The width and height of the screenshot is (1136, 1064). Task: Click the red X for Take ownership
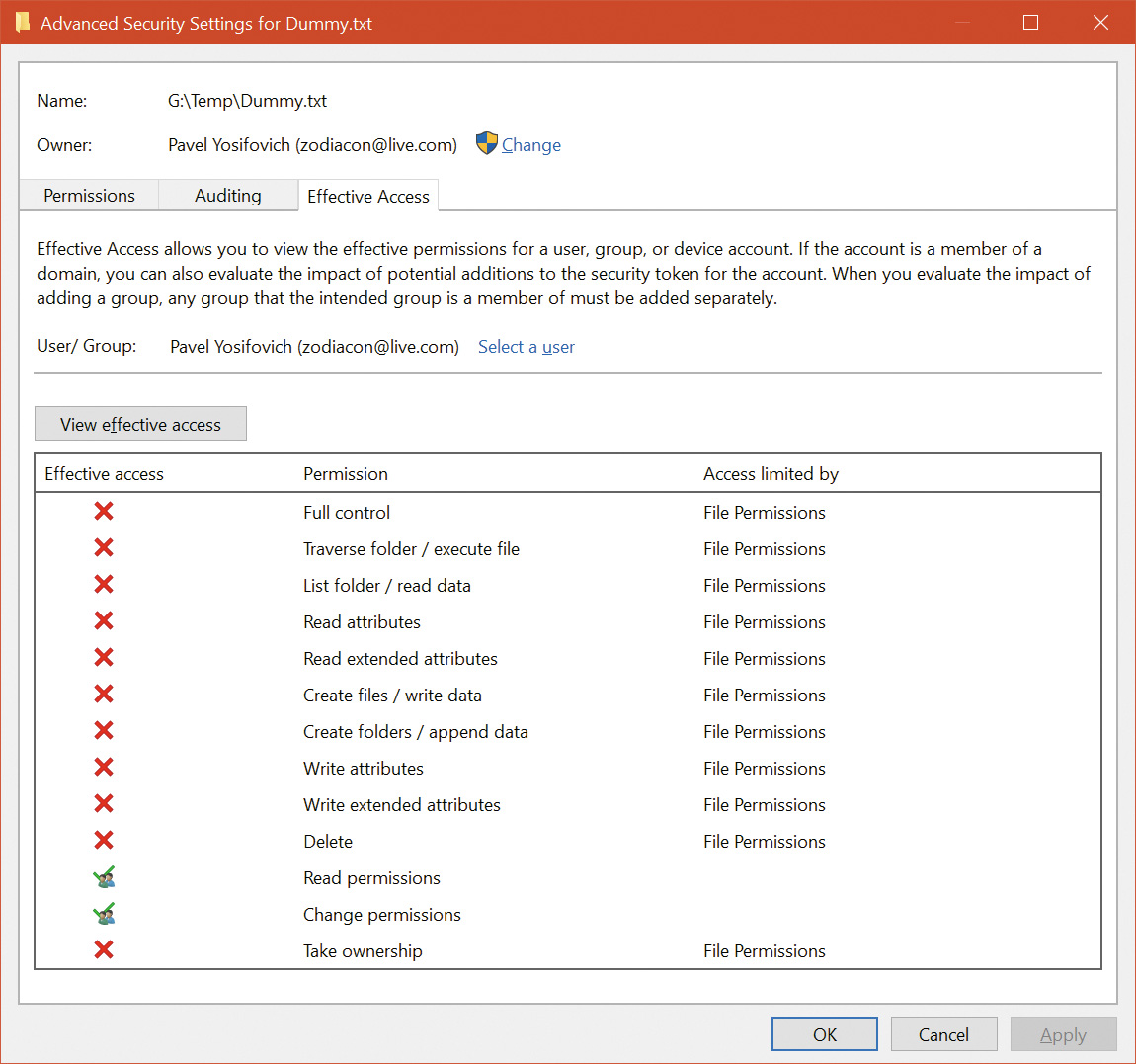104,949
